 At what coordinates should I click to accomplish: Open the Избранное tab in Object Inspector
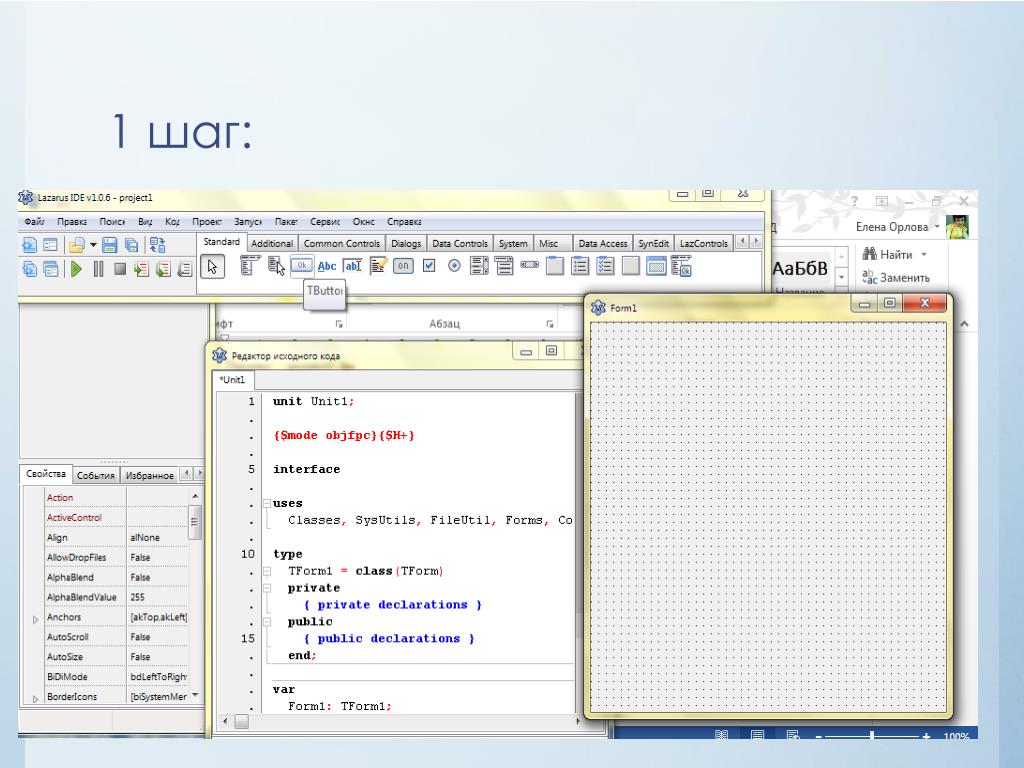coord(150,475)
